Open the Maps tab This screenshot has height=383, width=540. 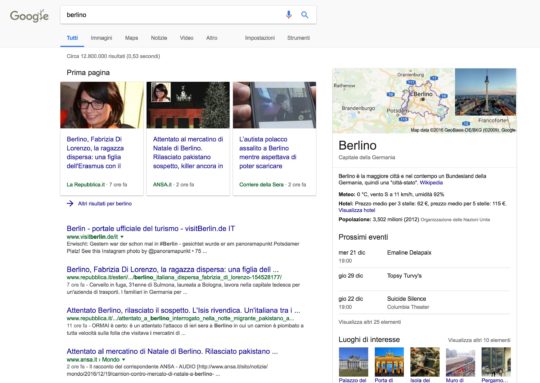click(131, 38)
